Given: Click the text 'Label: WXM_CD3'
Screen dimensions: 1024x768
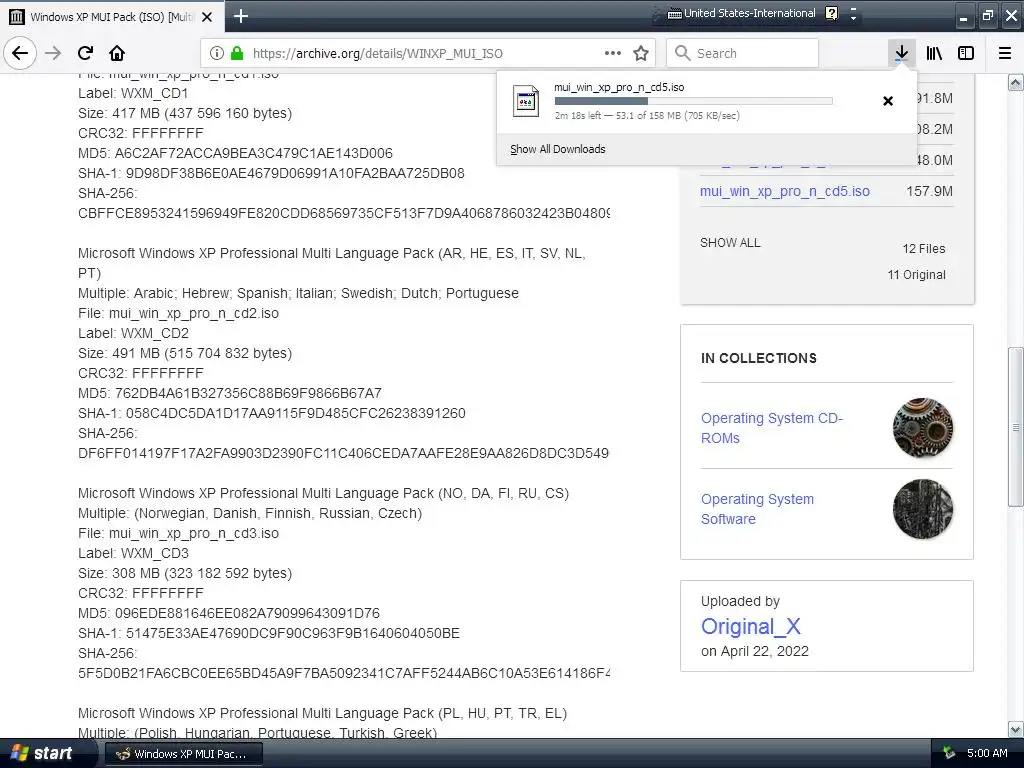Looking at the screenshot, I should coord(133,553).
